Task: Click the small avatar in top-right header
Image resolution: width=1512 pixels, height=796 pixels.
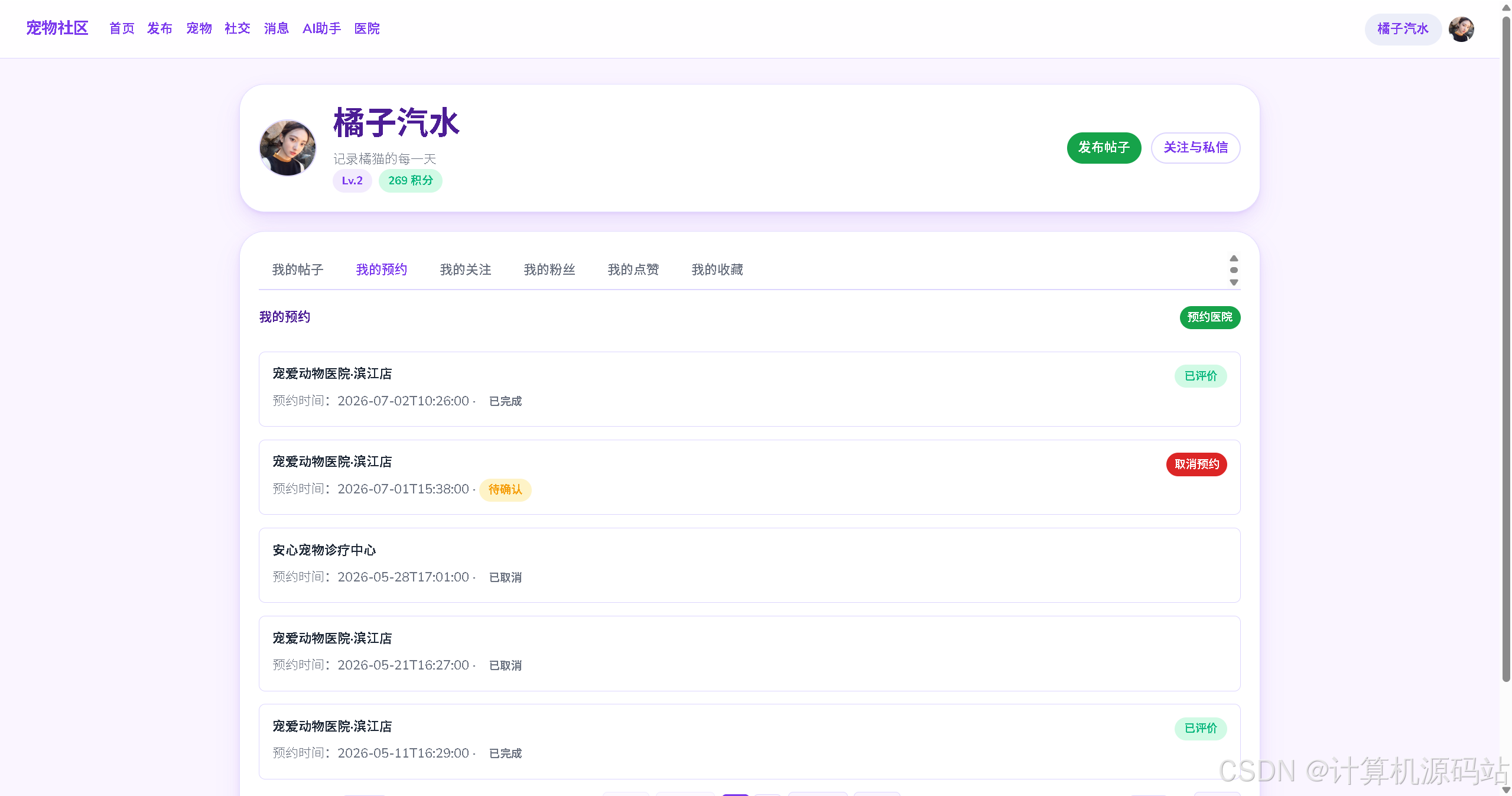Action: [x=1461, y=29]
